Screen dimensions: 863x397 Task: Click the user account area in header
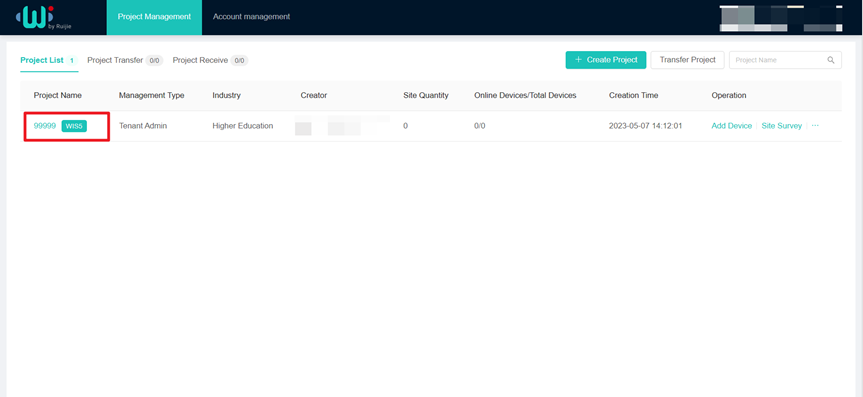pyautogui.click(x=781, y=19)
